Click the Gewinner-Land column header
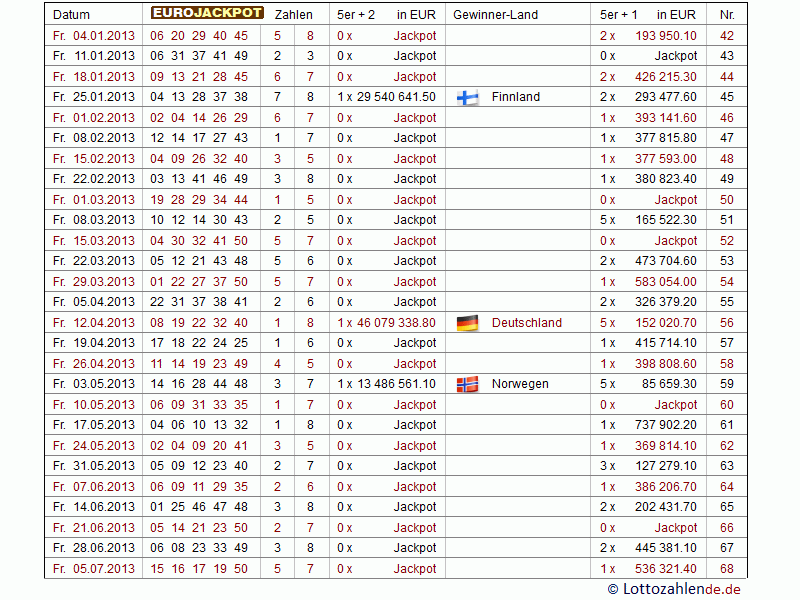Screen dimensions: 800x600 [495, 15]
